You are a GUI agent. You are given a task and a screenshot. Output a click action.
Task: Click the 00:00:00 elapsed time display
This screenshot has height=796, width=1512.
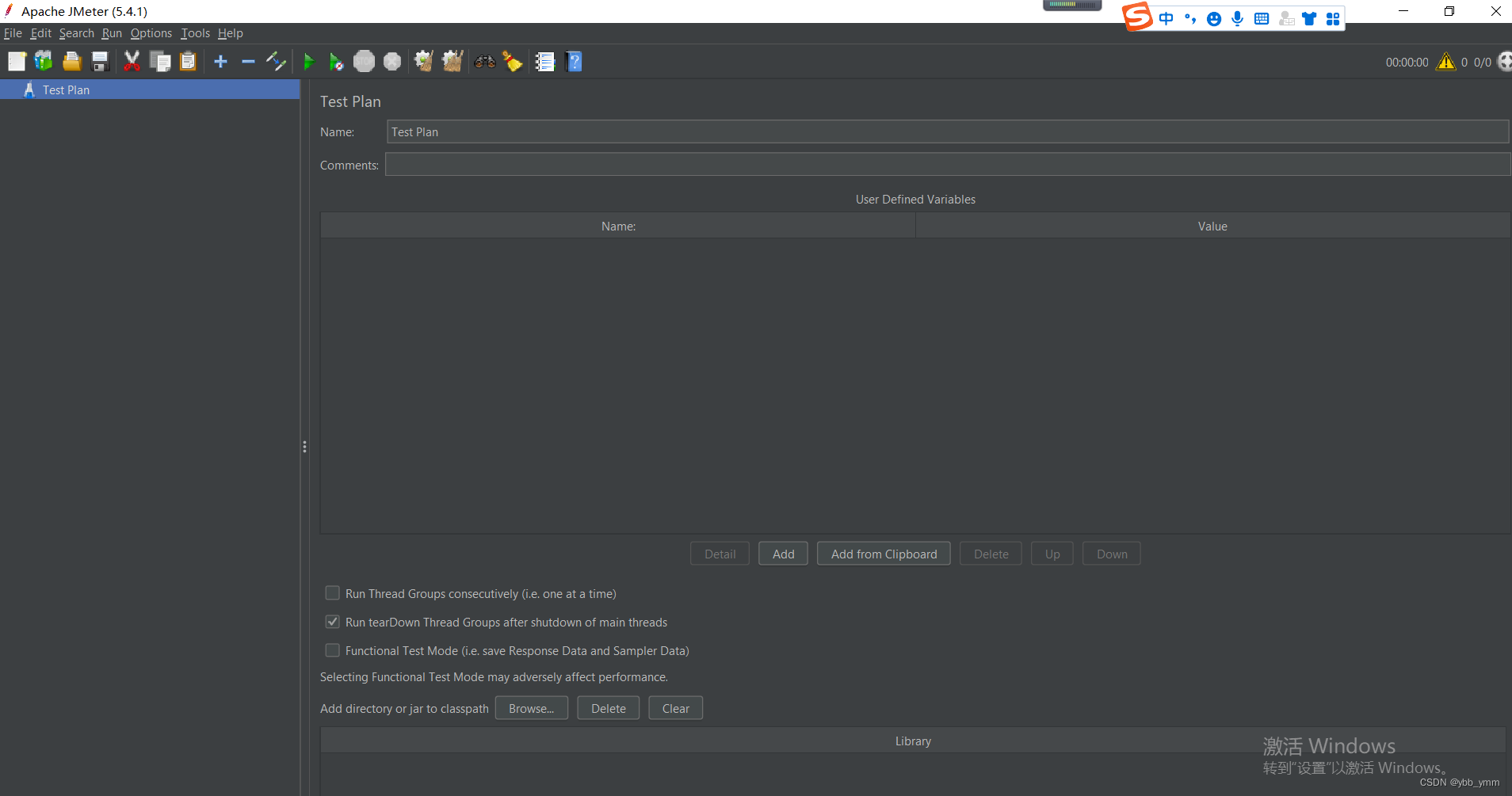1407,62
